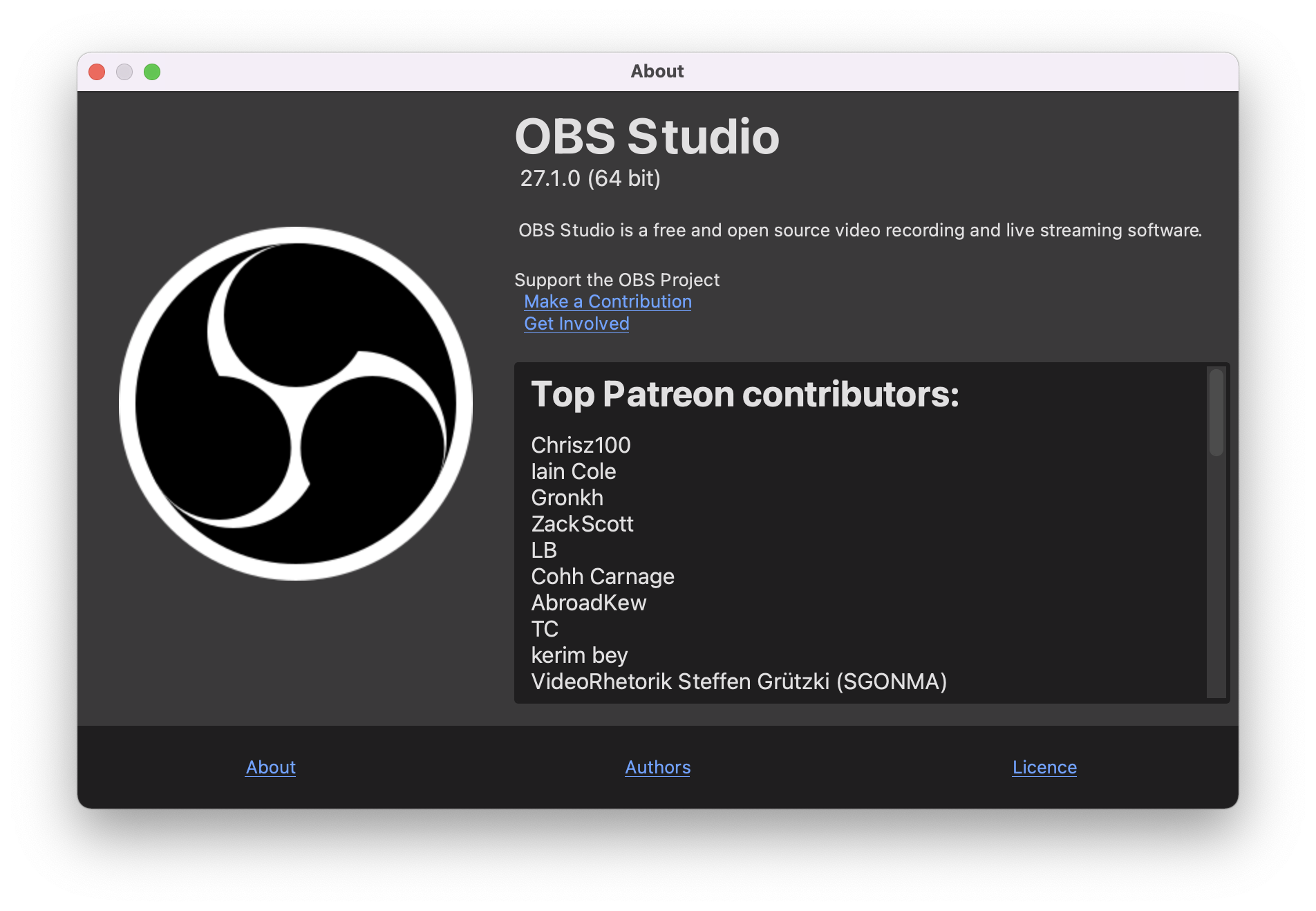This screenshot has height=911, width=1316.
Task: Select contributor Gronkh
Action: click(567, 498)
